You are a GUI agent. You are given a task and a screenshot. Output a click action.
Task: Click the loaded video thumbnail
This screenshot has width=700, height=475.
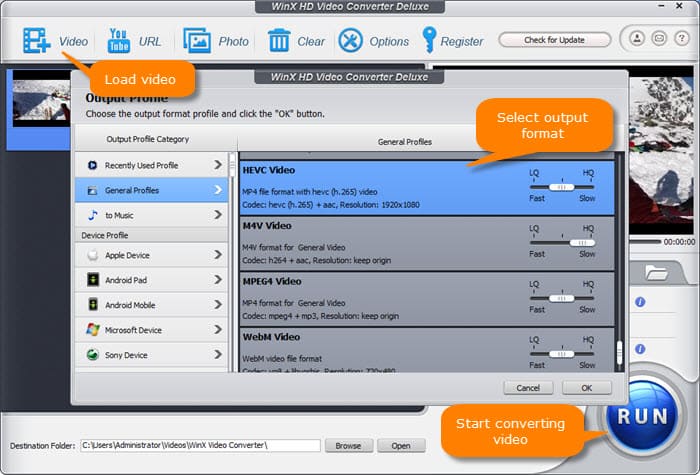coord(41,99)
